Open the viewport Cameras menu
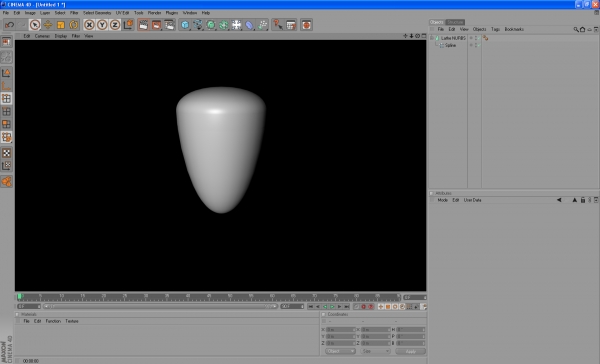The width and height of the screenshot is (600, 364). 42,36
